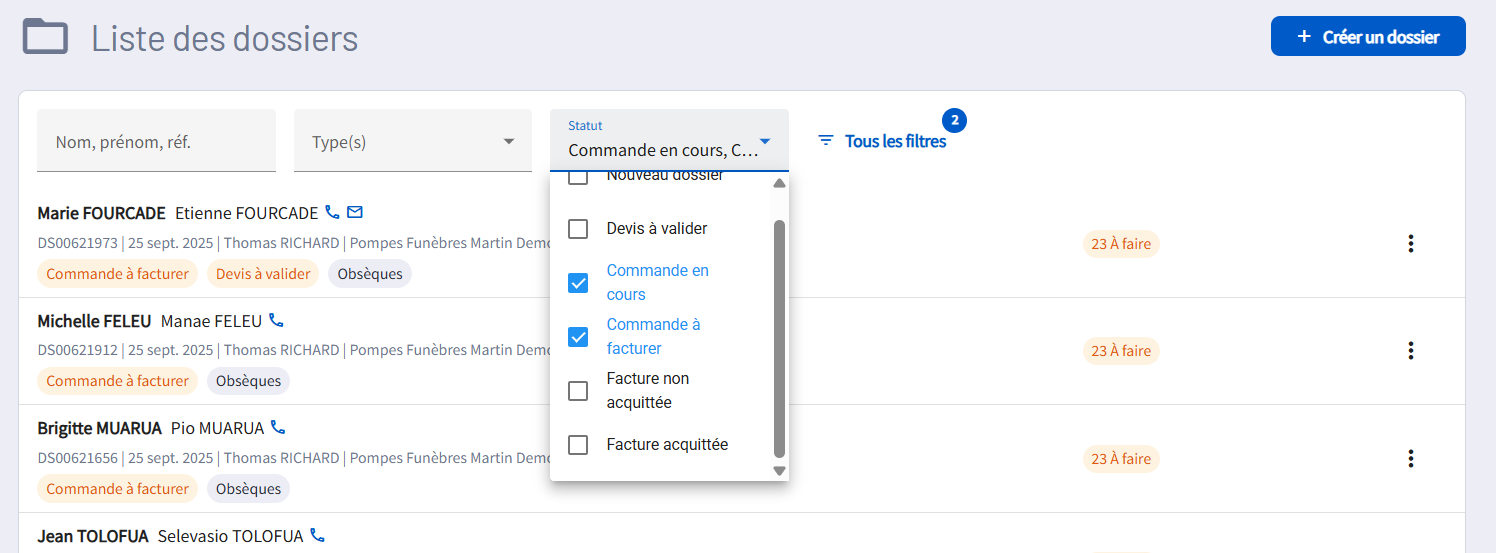1496x553 pixels.
Task: Click phone icon next to Etienne FOURCADE
Action: [x=333, y=213]
